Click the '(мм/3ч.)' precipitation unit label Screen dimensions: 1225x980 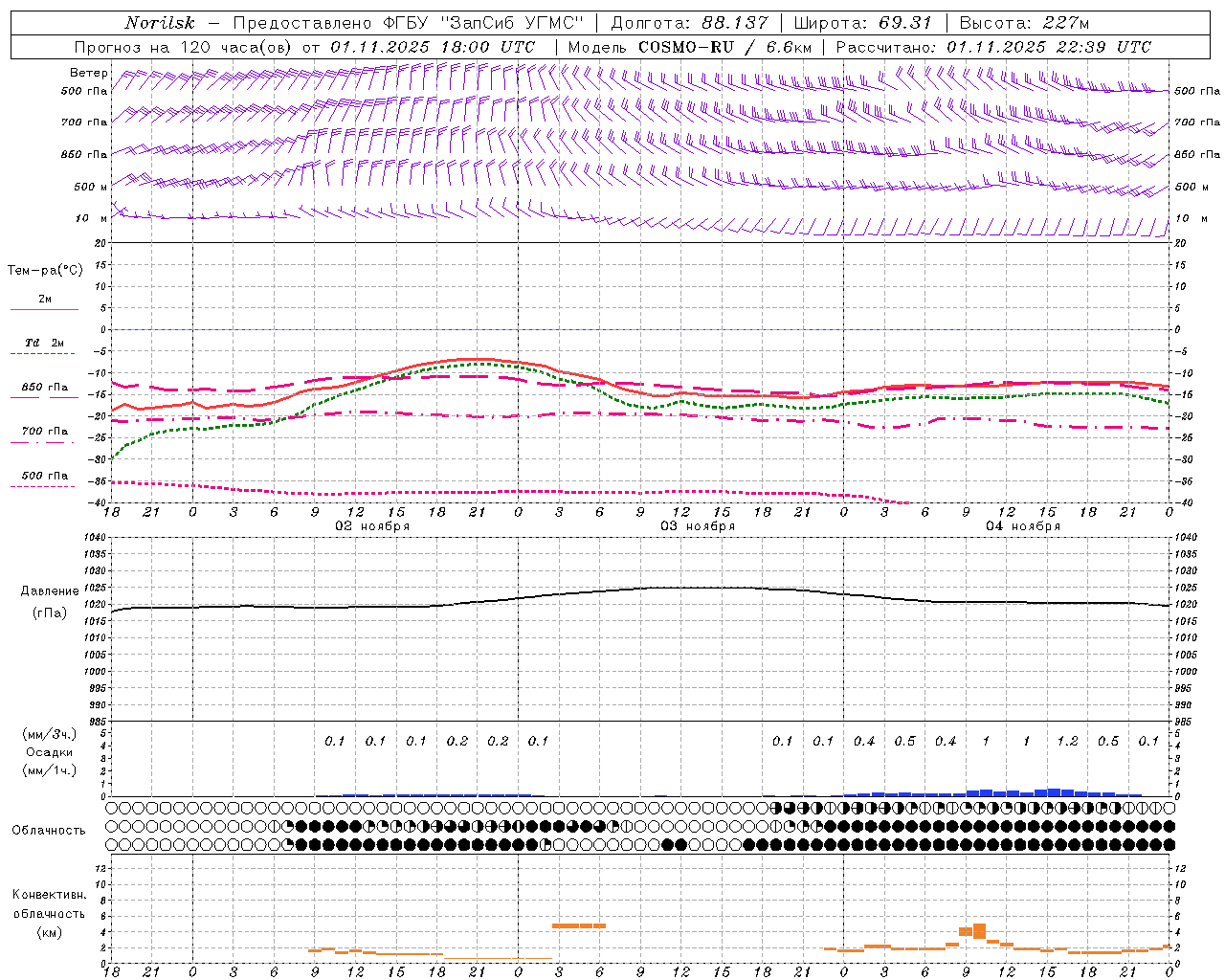[50, 734]
